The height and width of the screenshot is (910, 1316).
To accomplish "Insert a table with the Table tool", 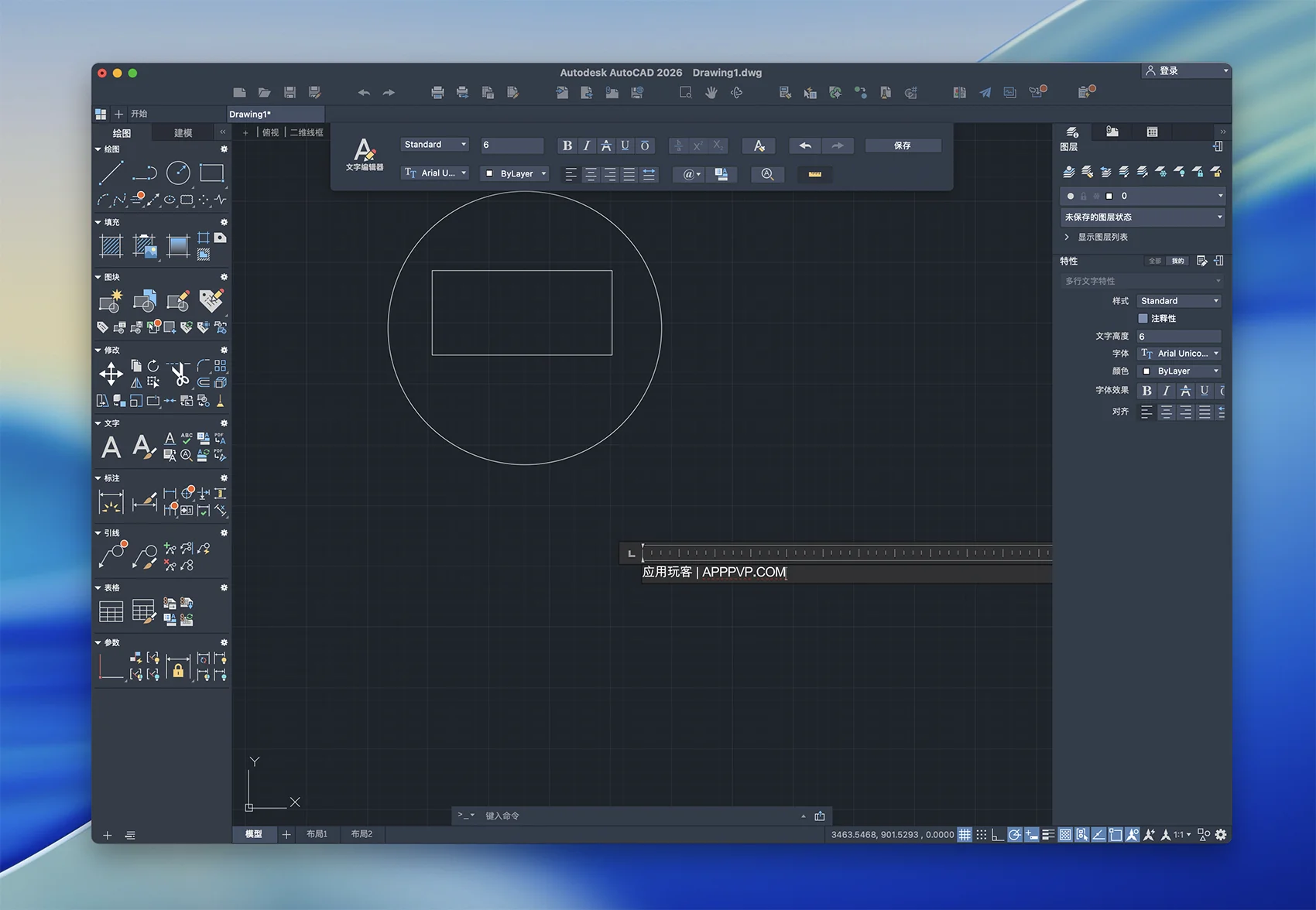I will coord(111,611).
